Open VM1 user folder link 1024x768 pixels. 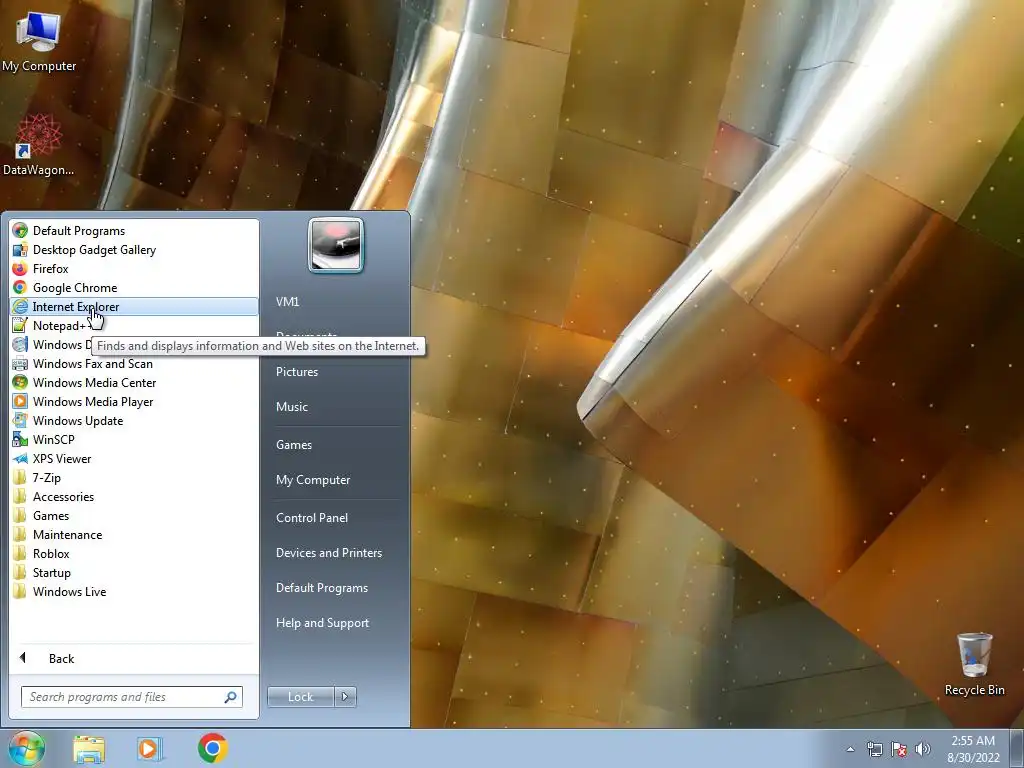pyautogui.click(x=287, y=302)
